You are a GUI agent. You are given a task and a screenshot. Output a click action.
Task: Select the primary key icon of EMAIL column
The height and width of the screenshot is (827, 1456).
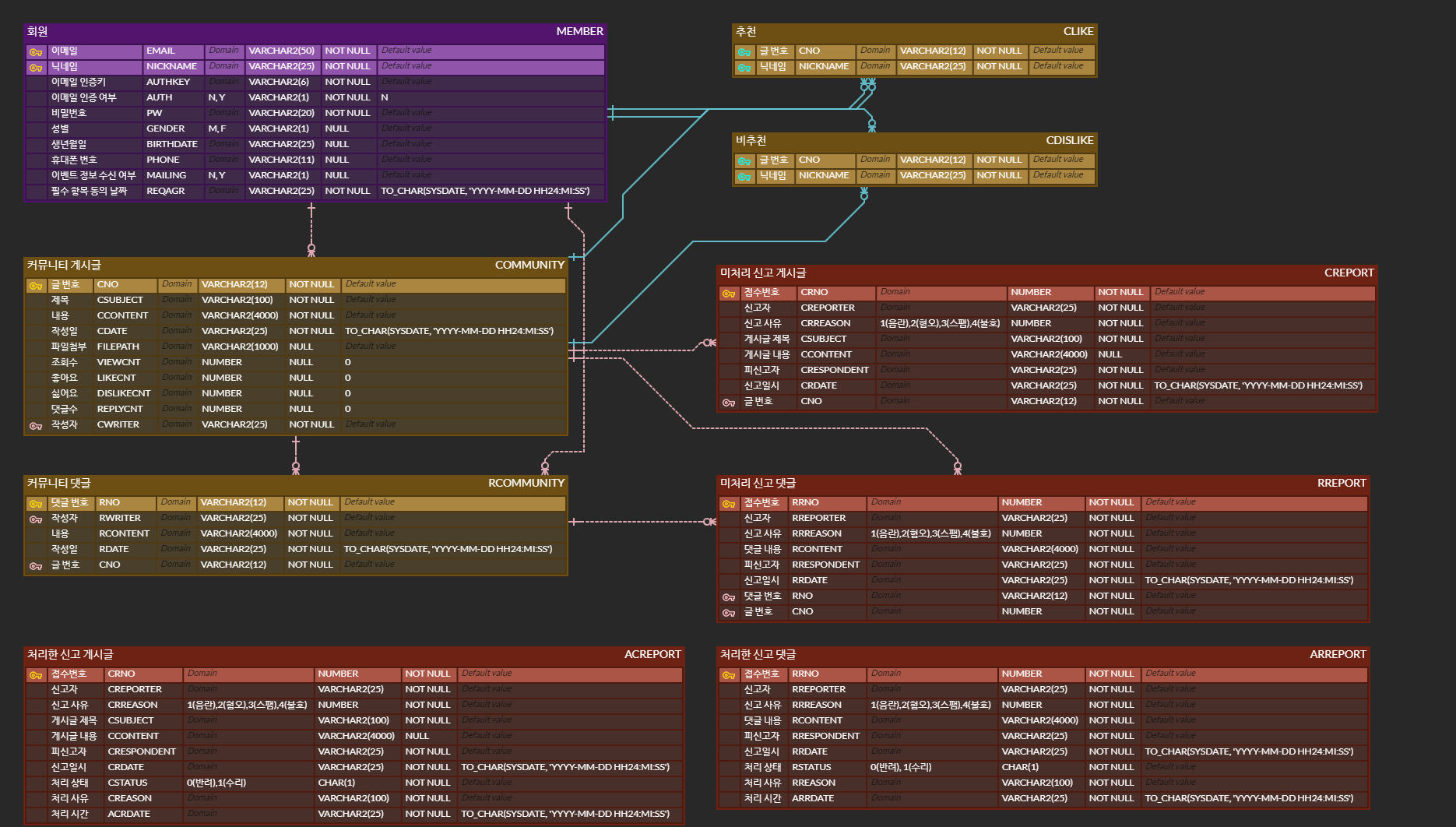tap(34, 51)
